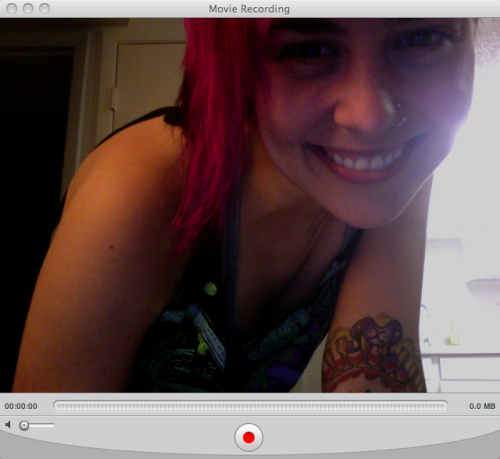
Task: Start recording with the red record button
Action: (249, 437)
